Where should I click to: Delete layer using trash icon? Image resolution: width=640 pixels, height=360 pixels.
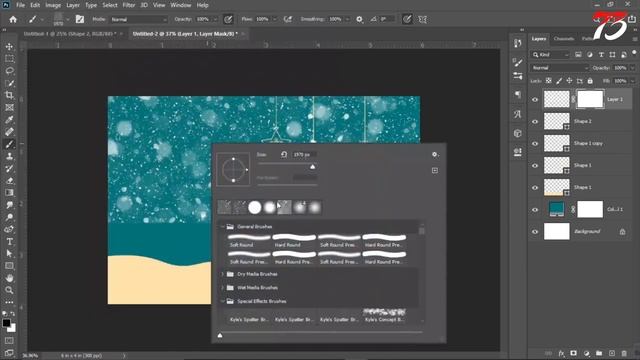pyautogui.click(x=624, y=353)
